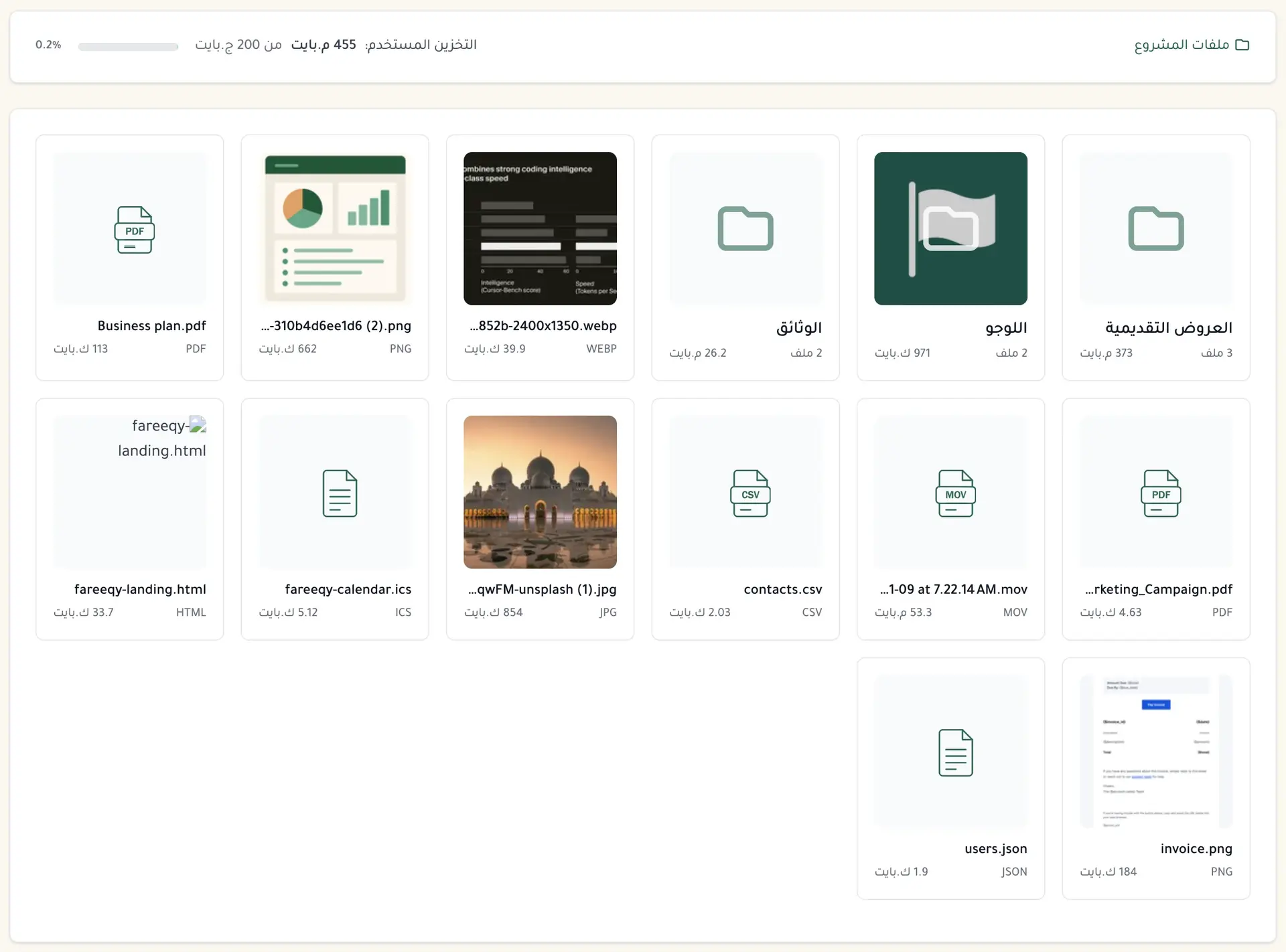The height and width of the screenshot is (952, 1286).
Task: Open the invoice.png preview thumbnail
Action: coord(1156,751)
